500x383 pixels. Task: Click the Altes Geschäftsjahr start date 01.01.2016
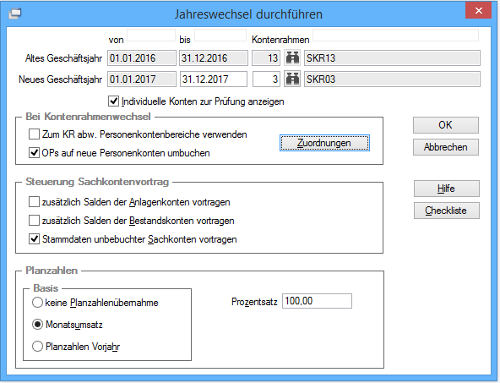pos(142,58)
